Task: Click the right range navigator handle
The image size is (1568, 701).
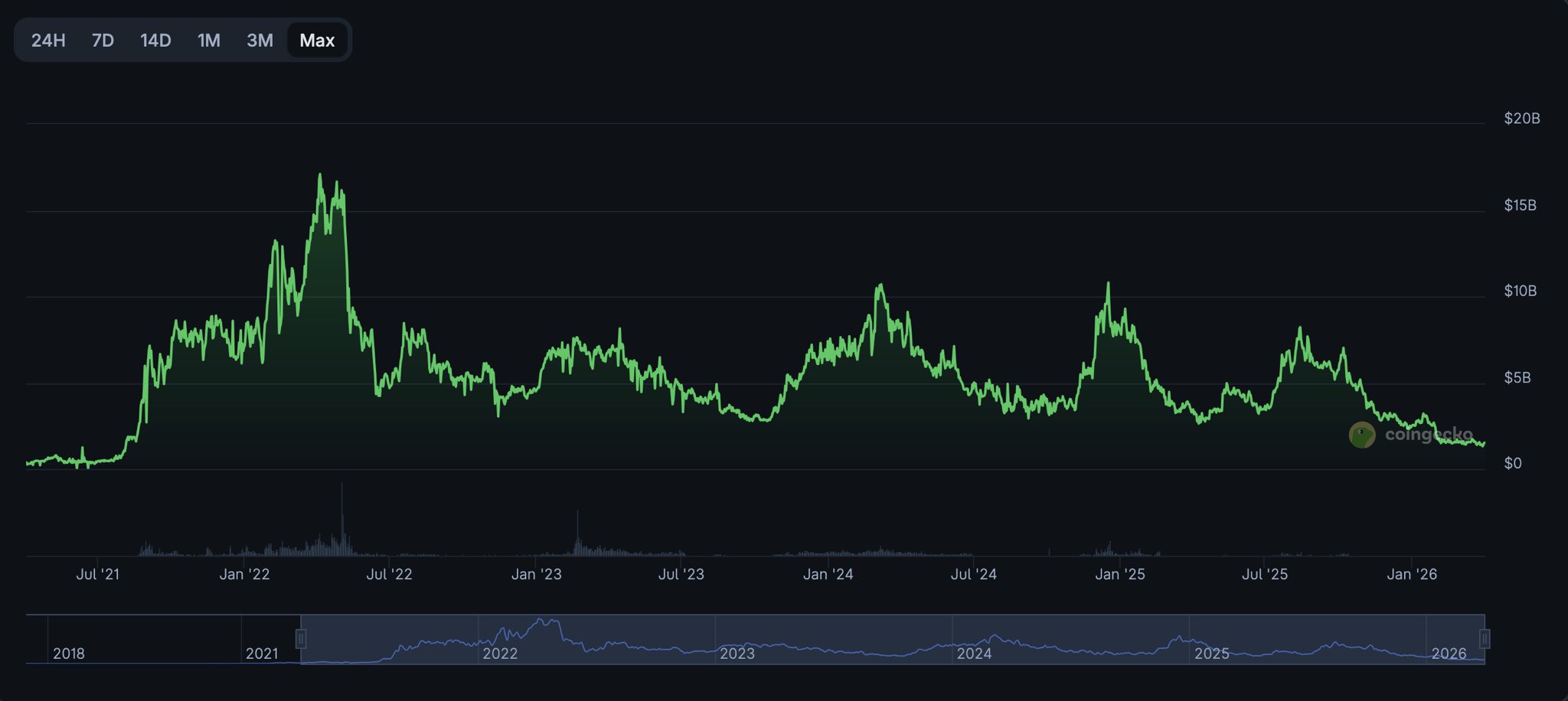Action: 1485,638
